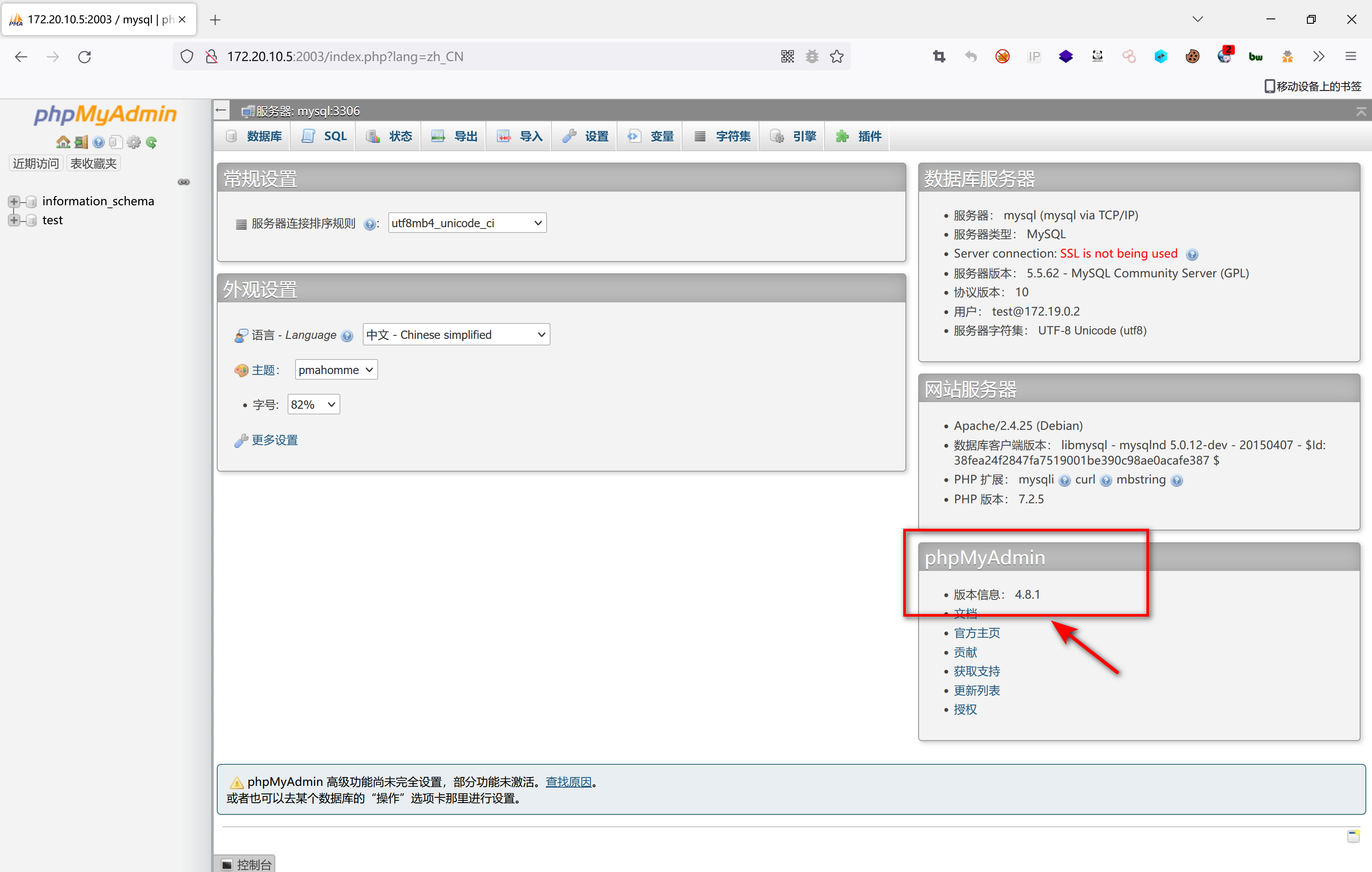
Task: Expand the test database node
Action: pyautogui.click(x=14, y=221)
